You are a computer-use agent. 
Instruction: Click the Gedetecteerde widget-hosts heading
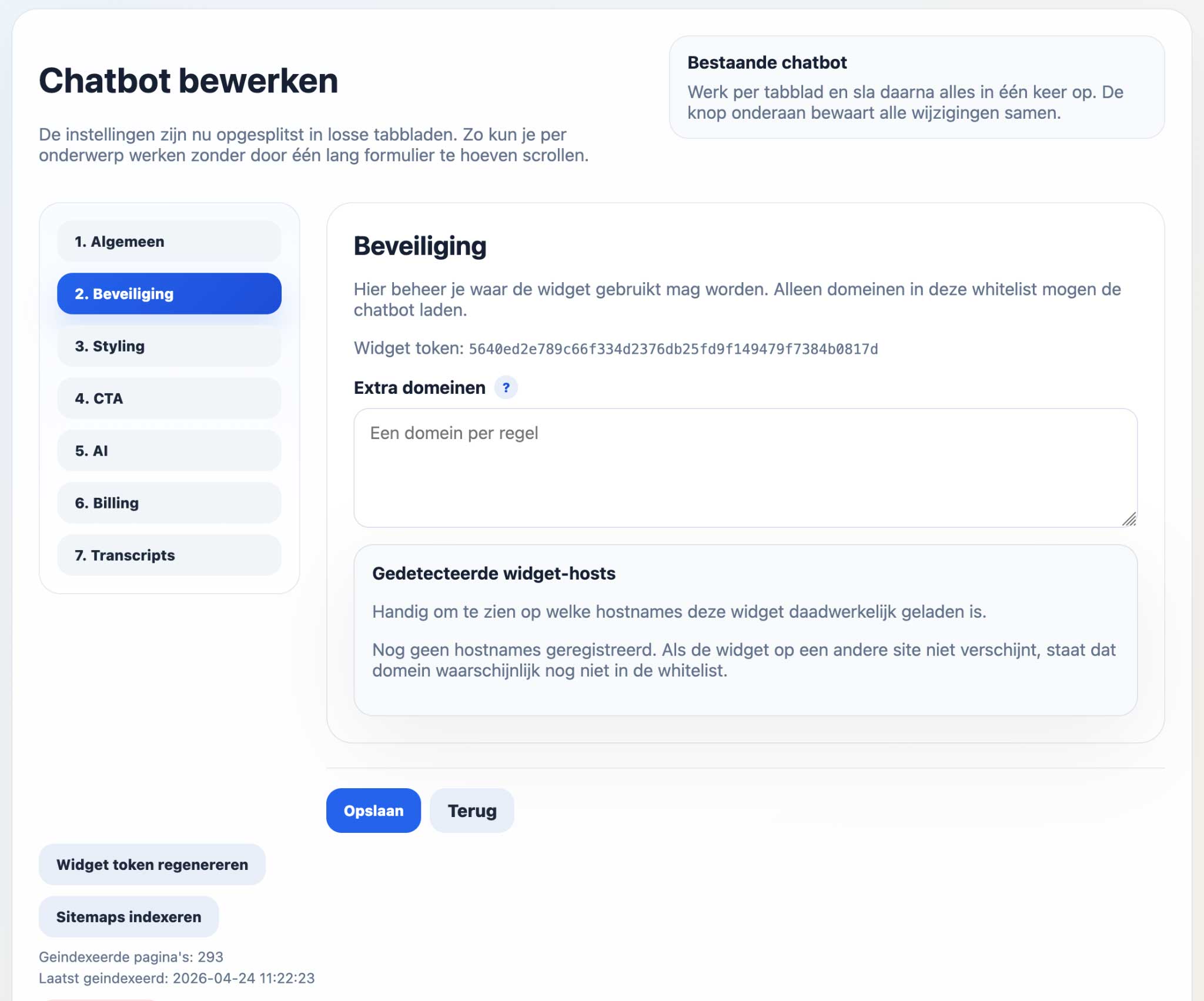tap(494, 574)
